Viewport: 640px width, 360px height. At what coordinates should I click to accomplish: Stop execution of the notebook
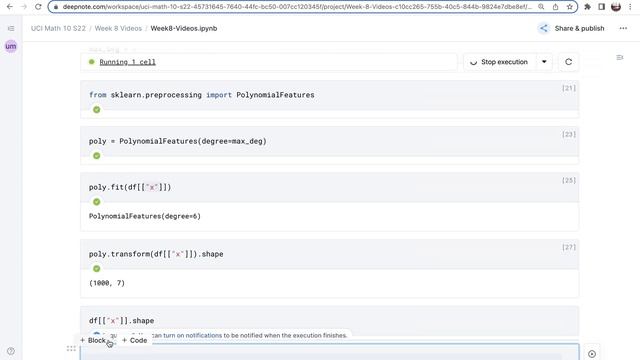[x=500, y=62]
